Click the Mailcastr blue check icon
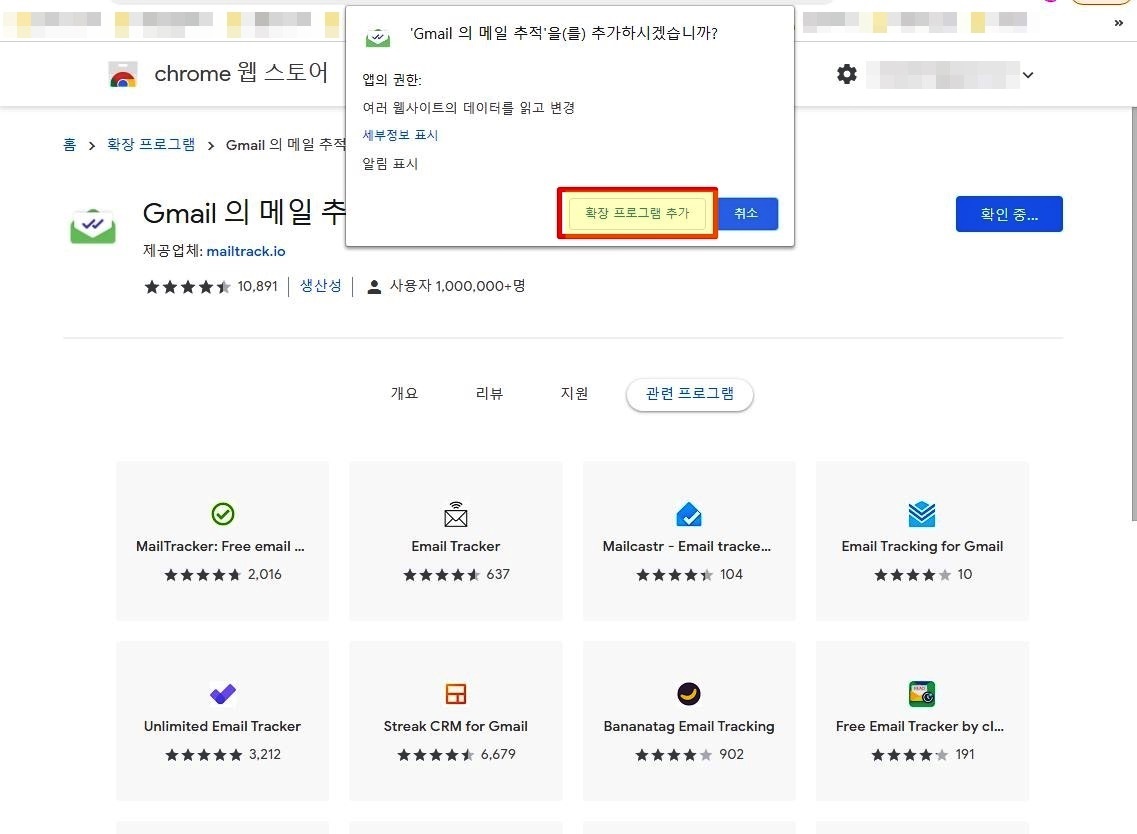1137x834 pixels. [689, 514]
